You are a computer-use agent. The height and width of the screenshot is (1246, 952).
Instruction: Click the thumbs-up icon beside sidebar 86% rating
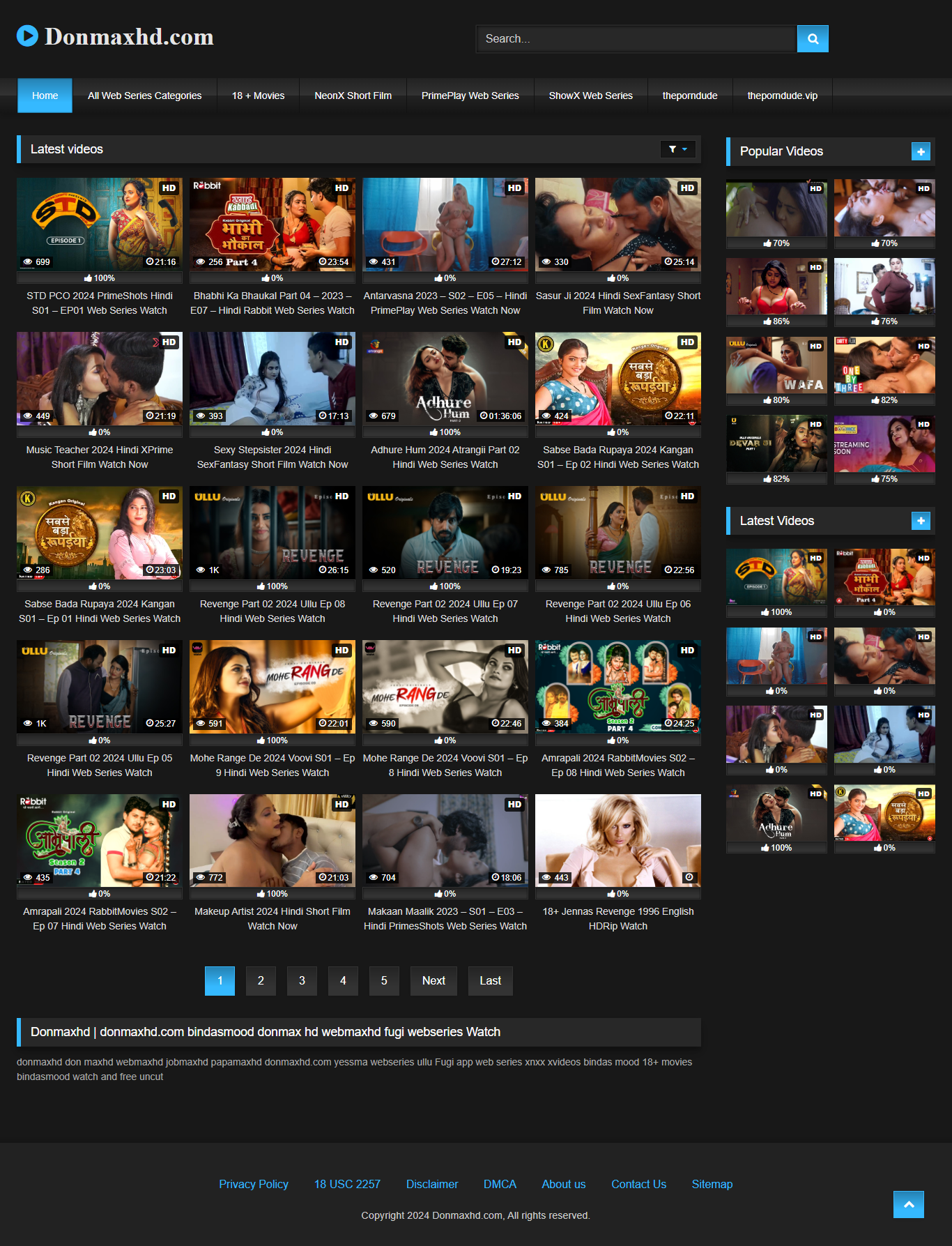(x=767, y=321)
